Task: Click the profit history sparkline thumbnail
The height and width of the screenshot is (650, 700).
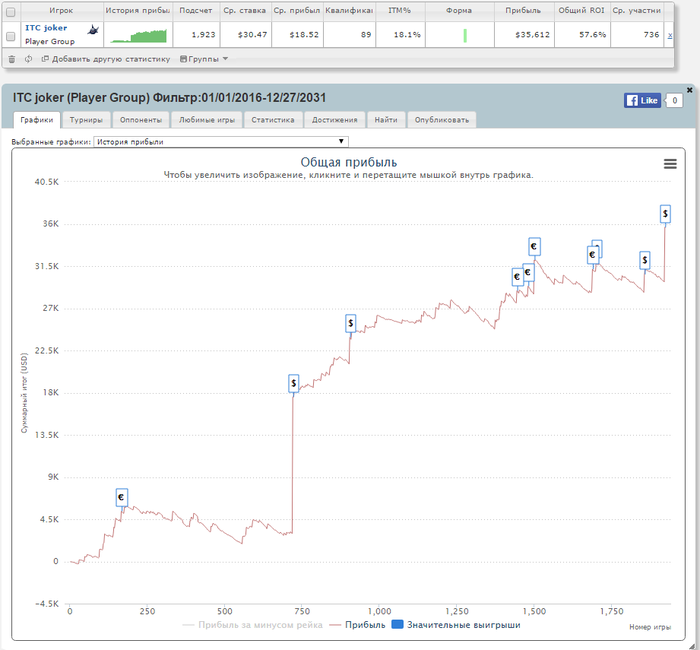Action: point(139,36)
